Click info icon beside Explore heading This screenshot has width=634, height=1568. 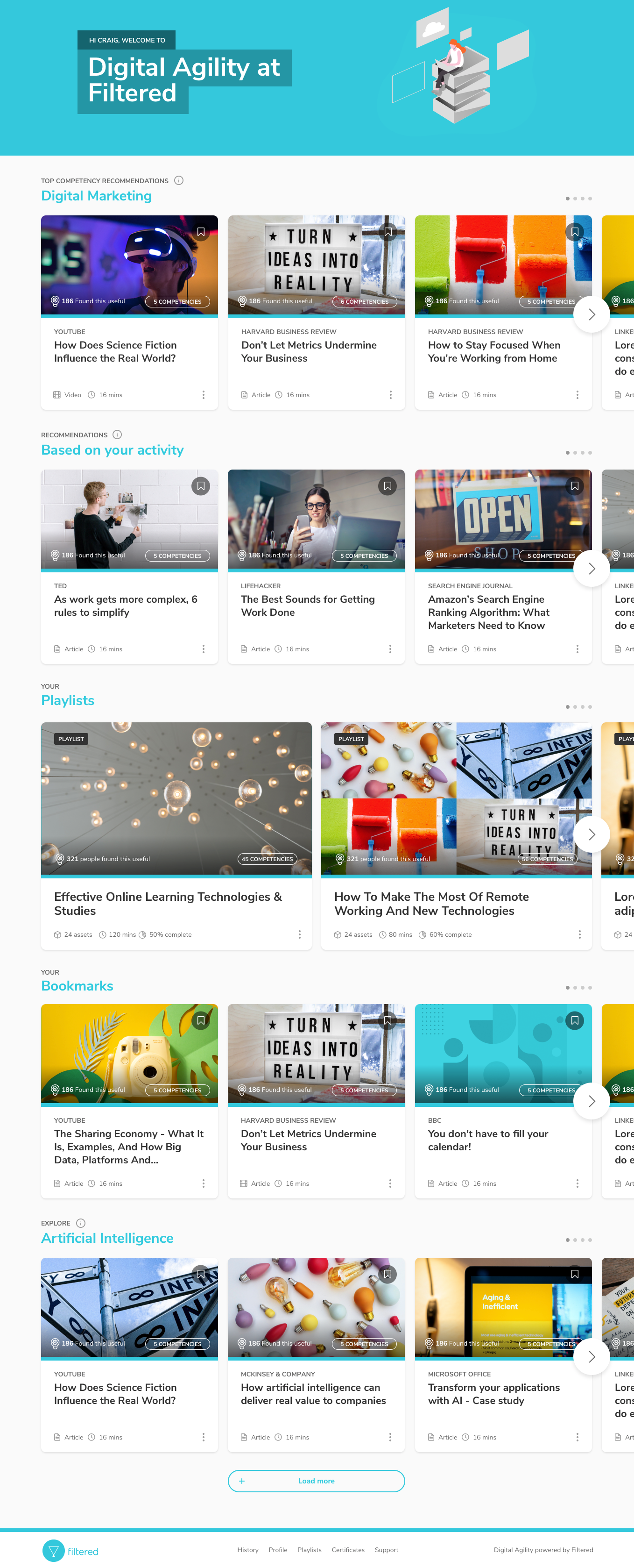[81, 1223]
